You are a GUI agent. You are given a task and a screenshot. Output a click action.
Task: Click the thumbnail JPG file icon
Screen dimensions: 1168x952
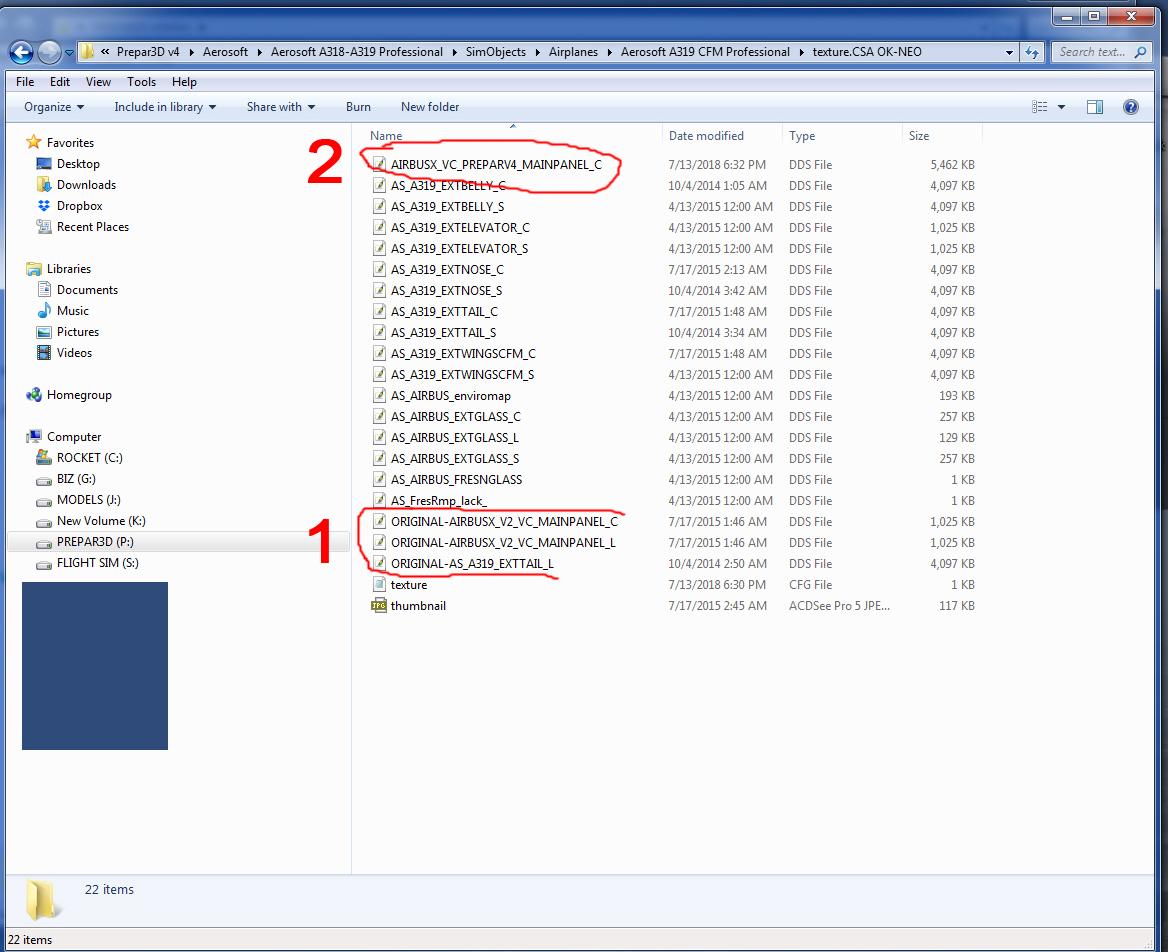point(378,606)
